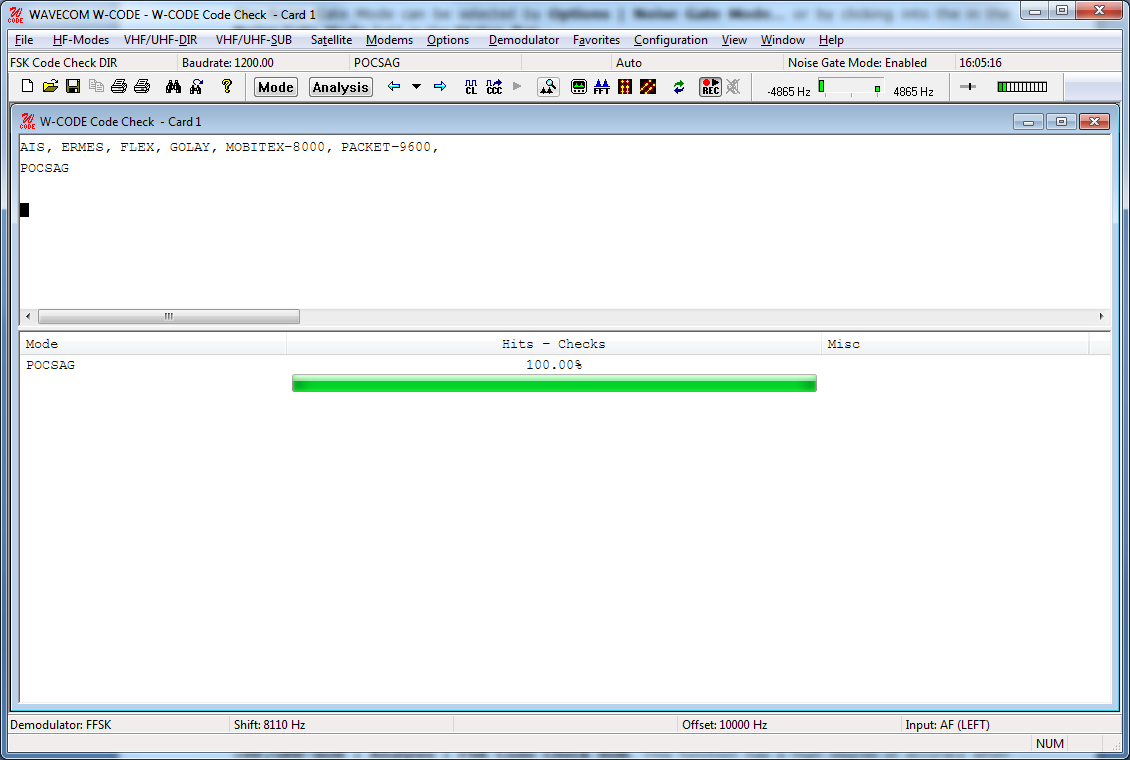1130x760 pixels.
Task: Open the Demodulator menu
Action: click(524, 40)
